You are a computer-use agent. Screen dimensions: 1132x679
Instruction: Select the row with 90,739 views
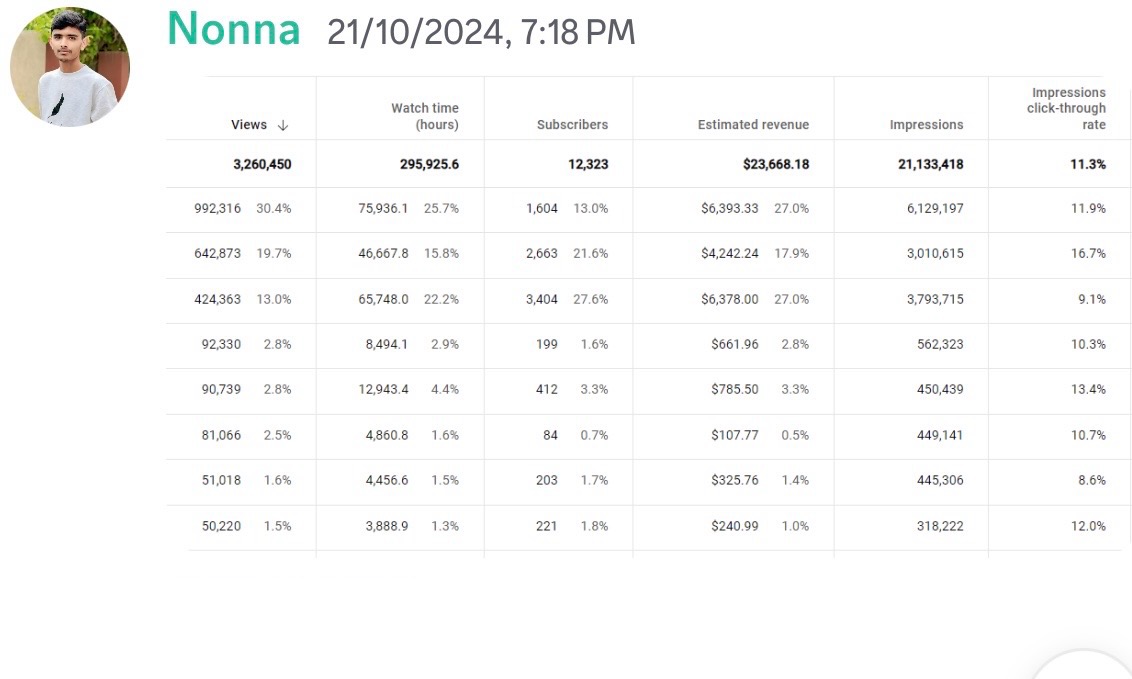click(x=648, y=391)
